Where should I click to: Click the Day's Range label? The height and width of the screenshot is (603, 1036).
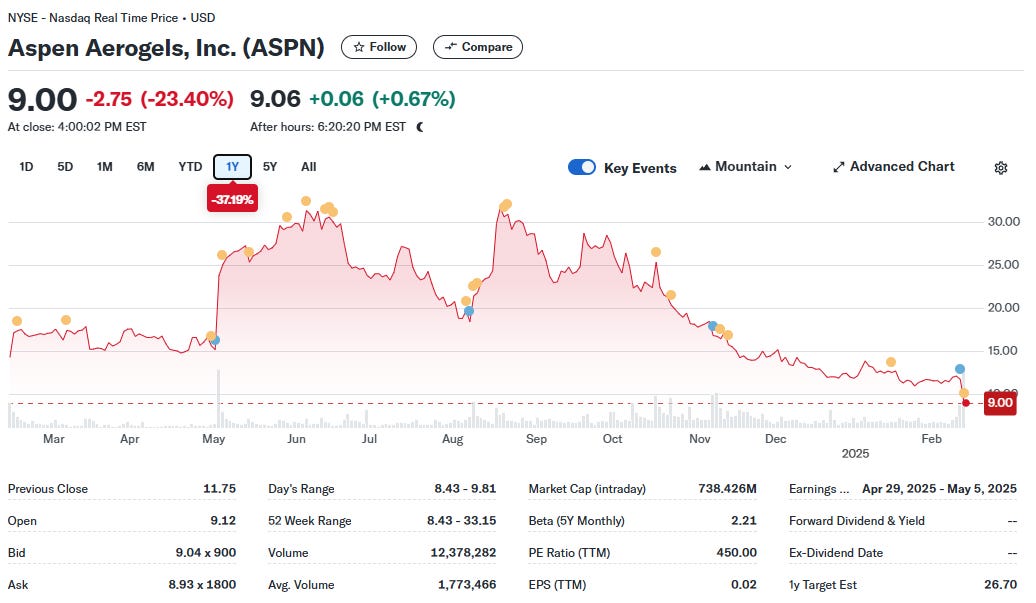pos(301,489)
